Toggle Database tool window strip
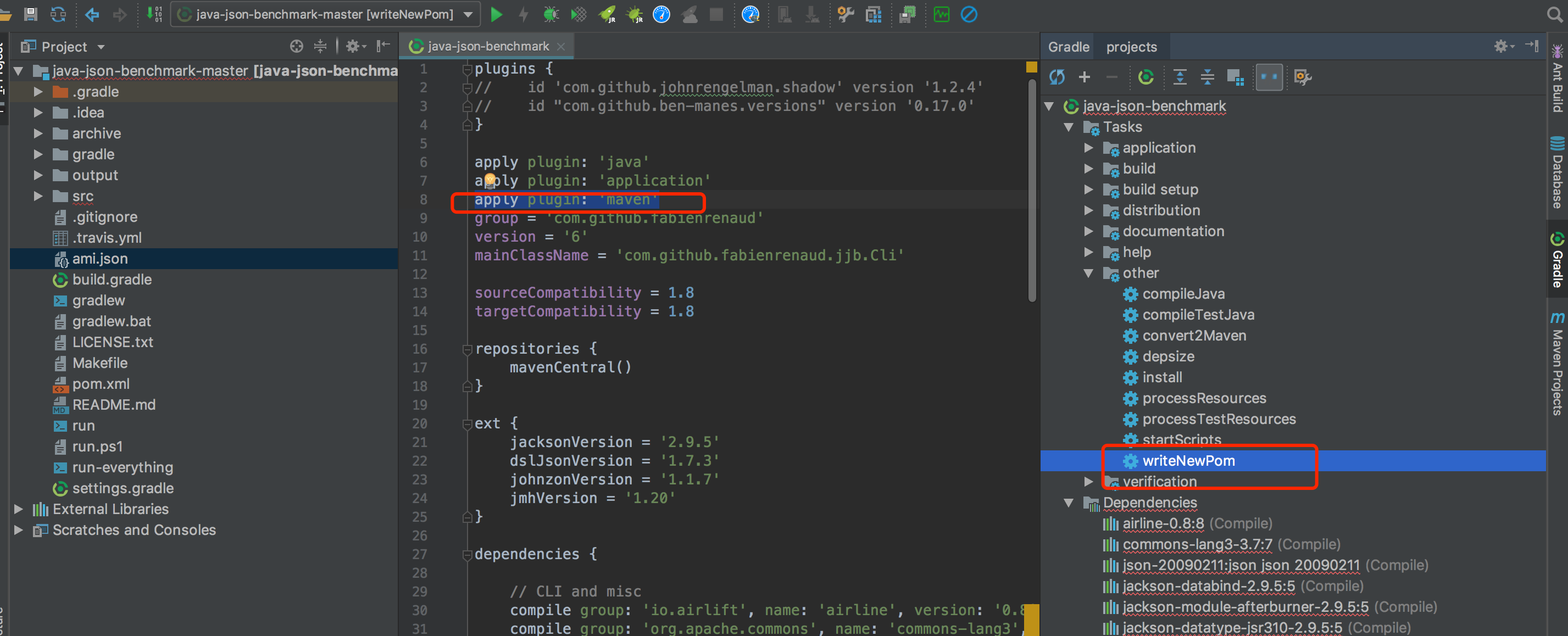1568x636 pixels. [x=1557, y=174]
